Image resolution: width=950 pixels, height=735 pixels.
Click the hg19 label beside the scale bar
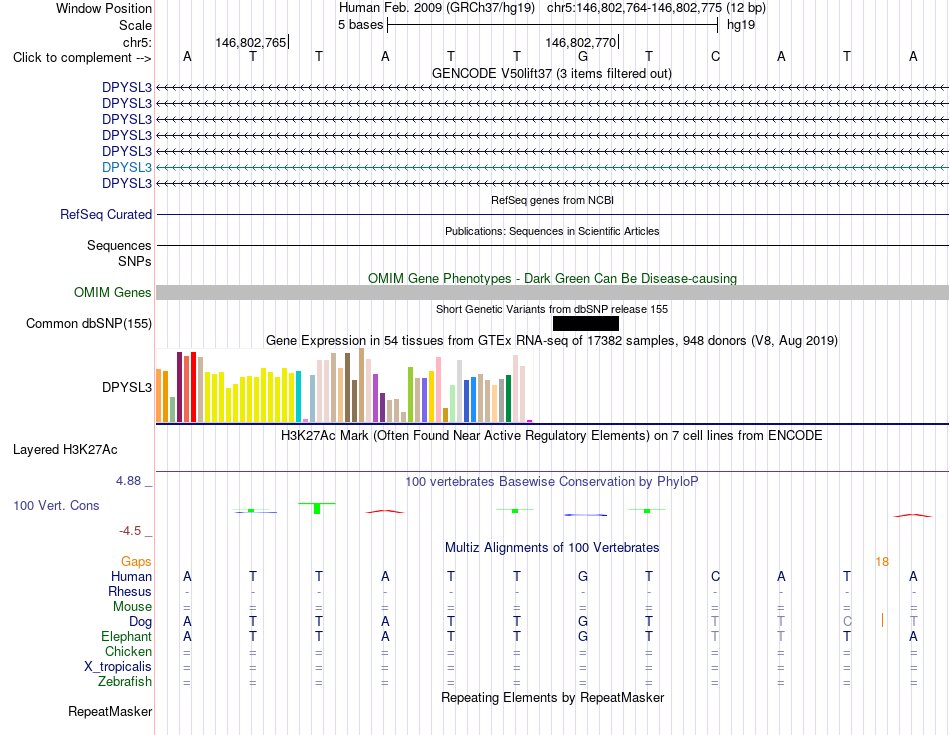(741, 25)
